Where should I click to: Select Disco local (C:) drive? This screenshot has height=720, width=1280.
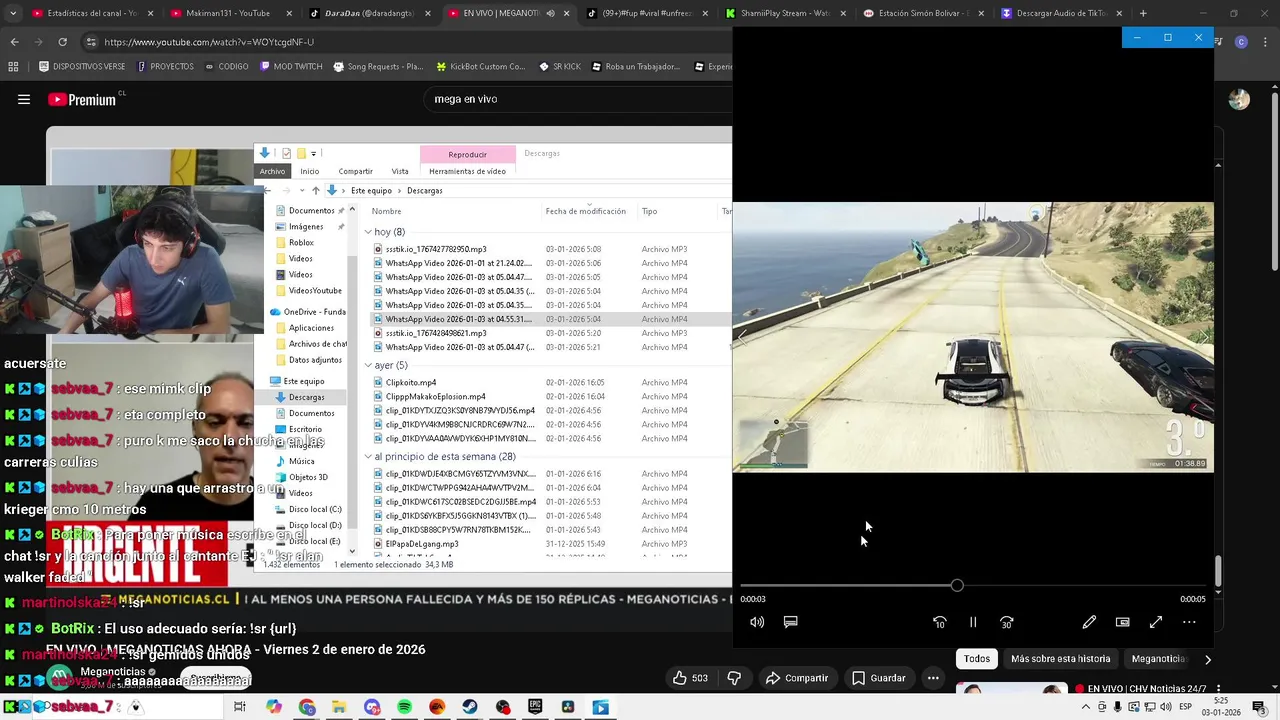tap(314, 509)
